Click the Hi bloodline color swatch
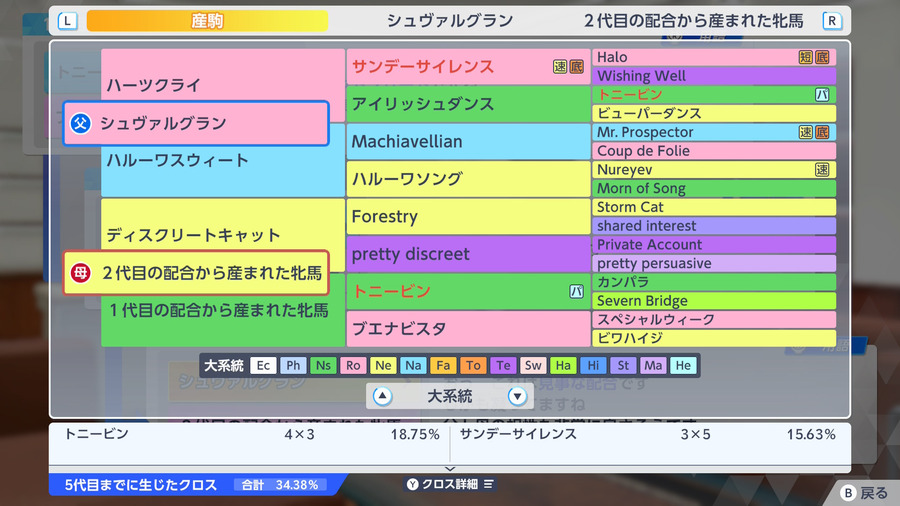 click(593, 365)
